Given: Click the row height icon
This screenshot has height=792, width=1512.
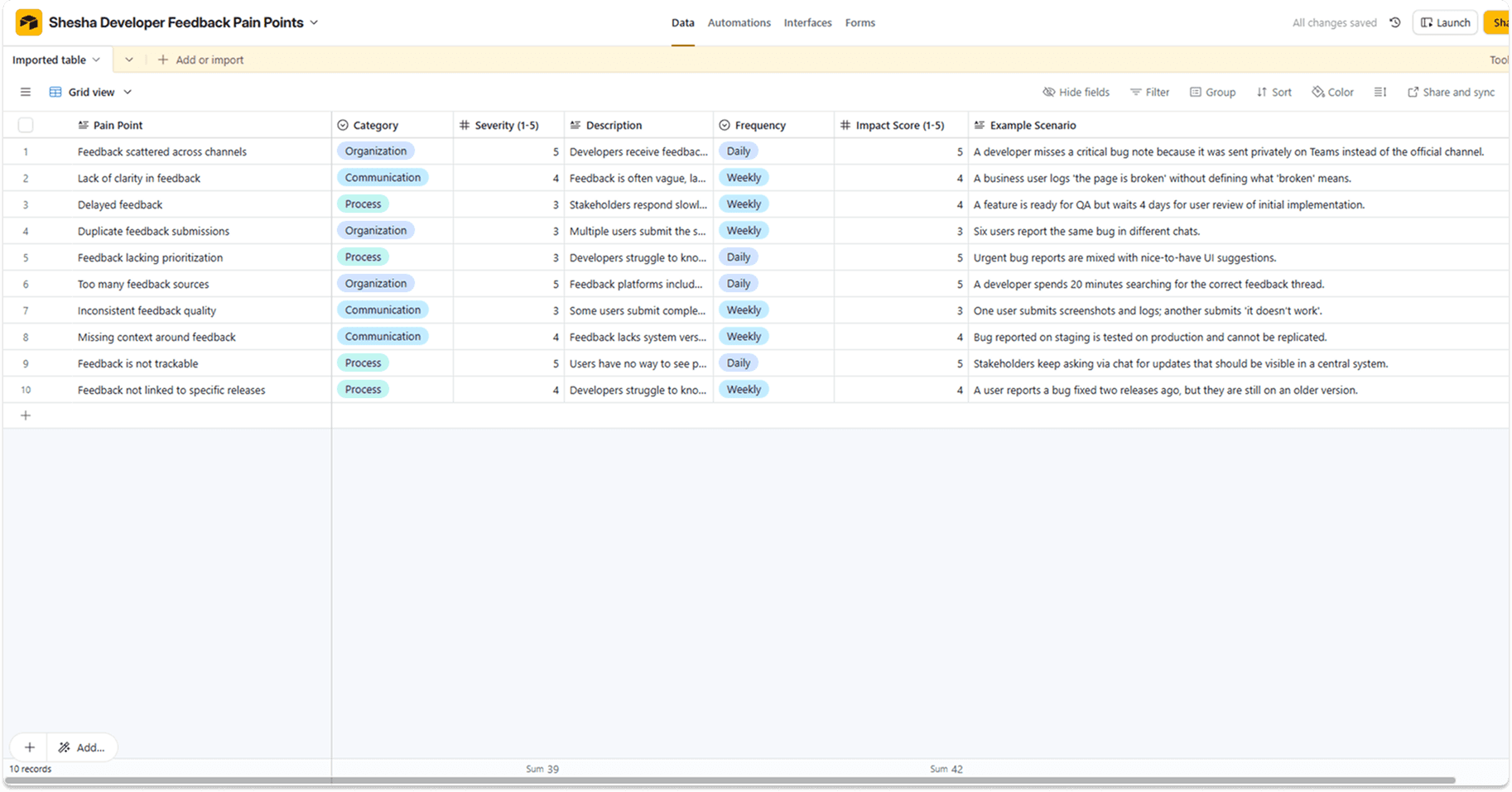Looking at the screenshot, I should (x=1380, y=92).
